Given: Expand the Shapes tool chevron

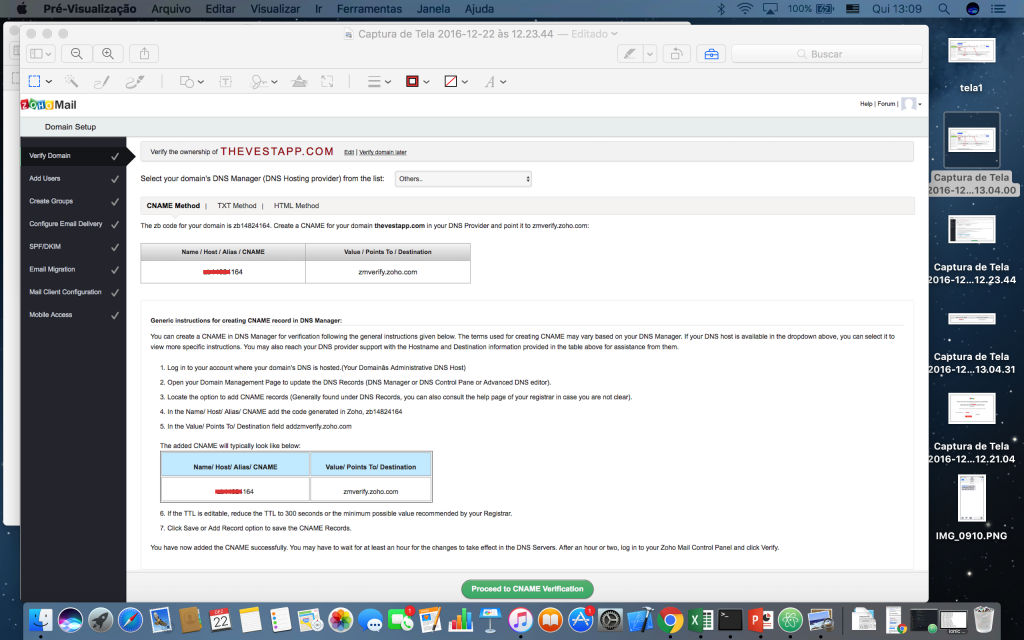Looking at the screenshot, I should (x=200, y=82).
